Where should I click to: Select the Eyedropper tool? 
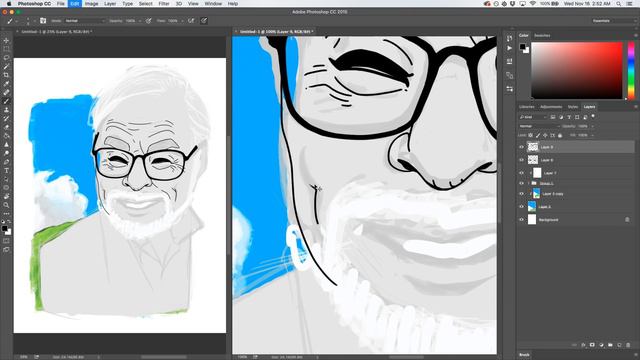pyautogui.click(x=6, y=84)
